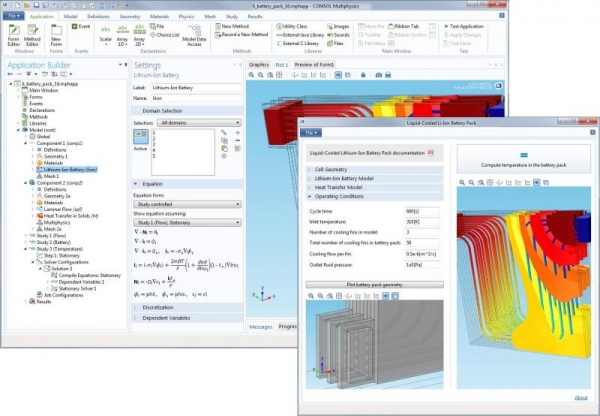
Task: Click the Label input field
Action: [x=196, y=88]
